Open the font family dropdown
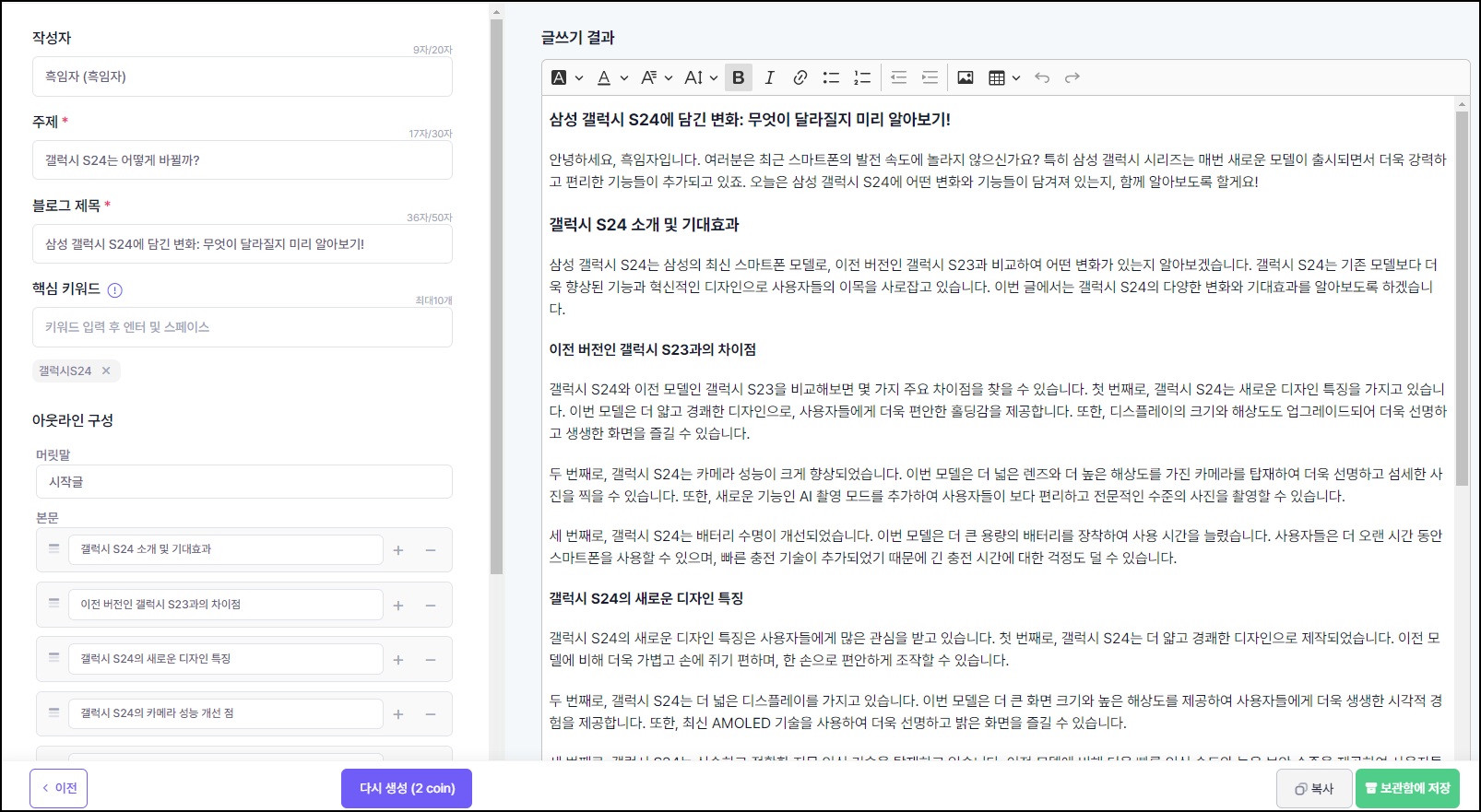This screenshot has width=1481, height=812. 669,77
